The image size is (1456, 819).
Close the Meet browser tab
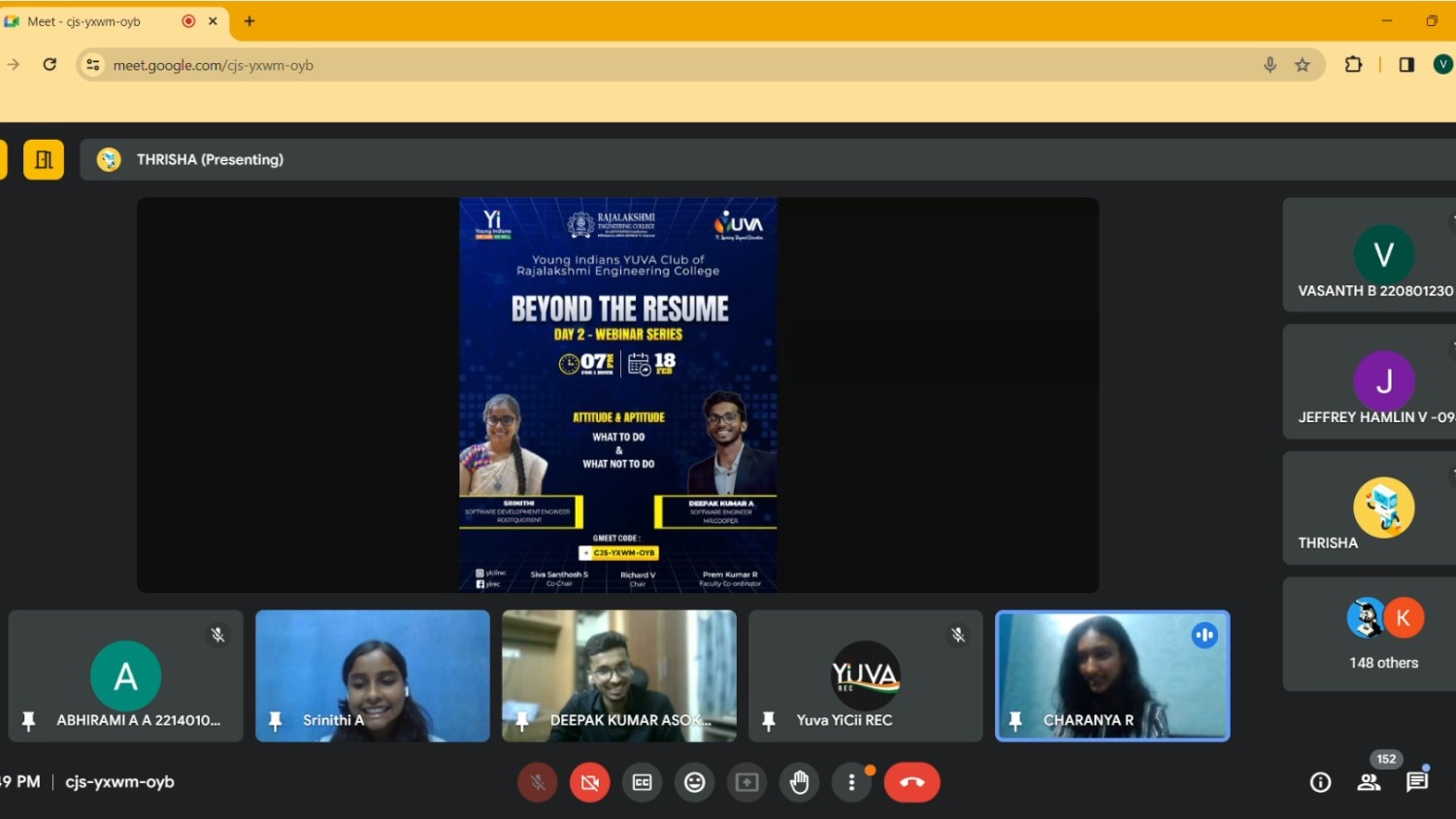(x=213, y=20)
